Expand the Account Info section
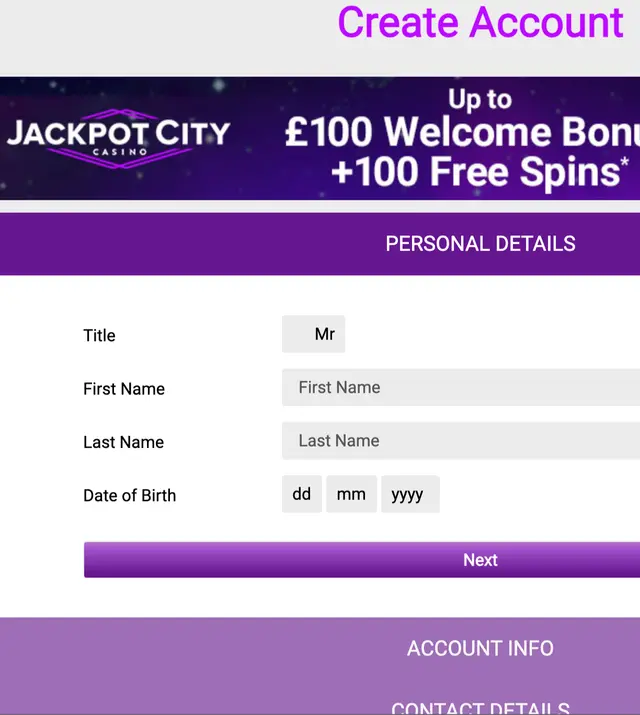640x715 pixels. point(480,648)
